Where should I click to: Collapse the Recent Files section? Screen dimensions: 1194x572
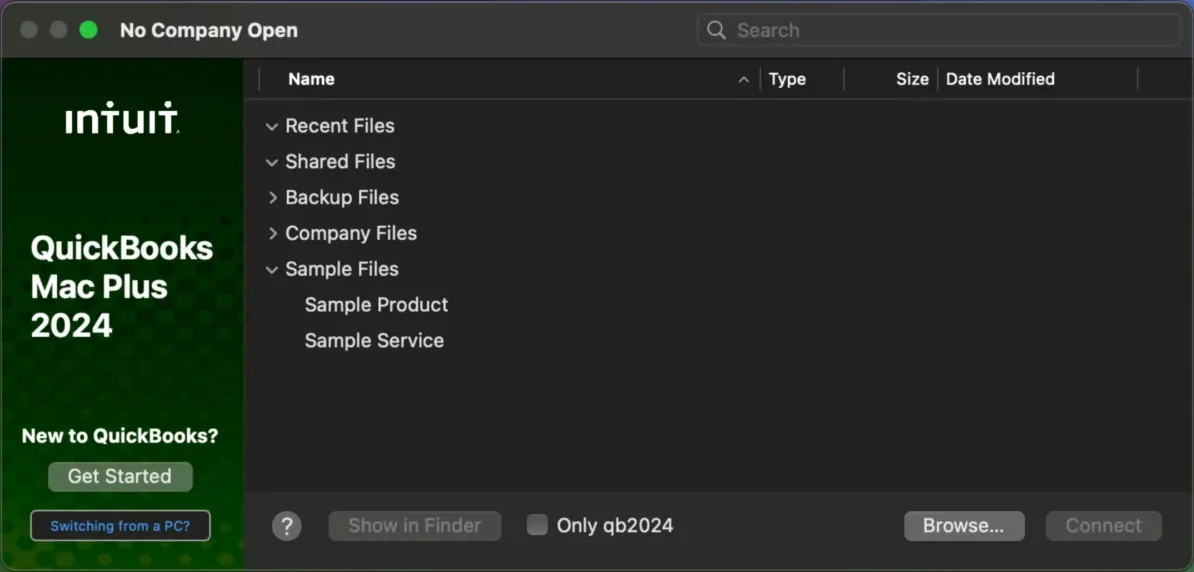(272, 127)
